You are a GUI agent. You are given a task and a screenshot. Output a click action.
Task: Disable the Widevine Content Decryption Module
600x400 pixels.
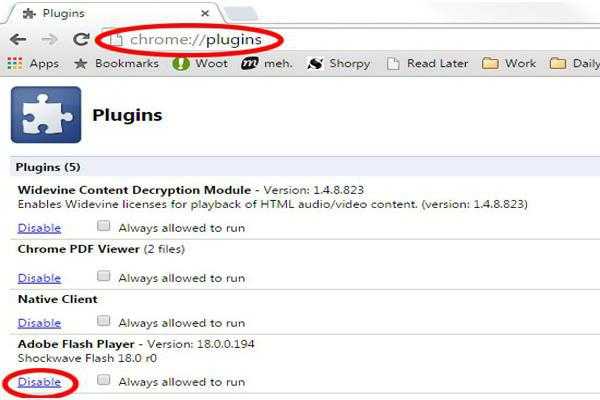(x=39, y=228)
